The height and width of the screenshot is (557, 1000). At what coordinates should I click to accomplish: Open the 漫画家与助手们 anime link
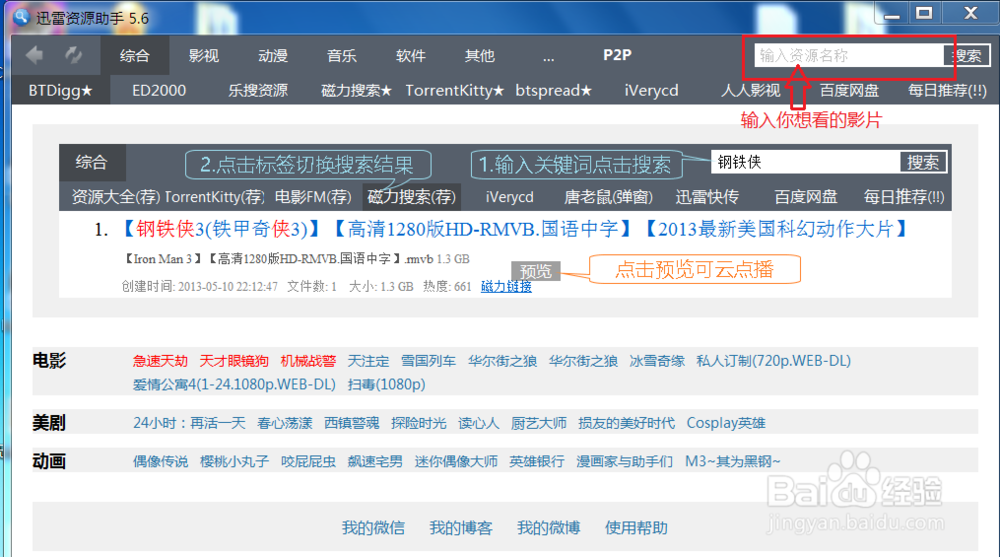click(624, 461)
